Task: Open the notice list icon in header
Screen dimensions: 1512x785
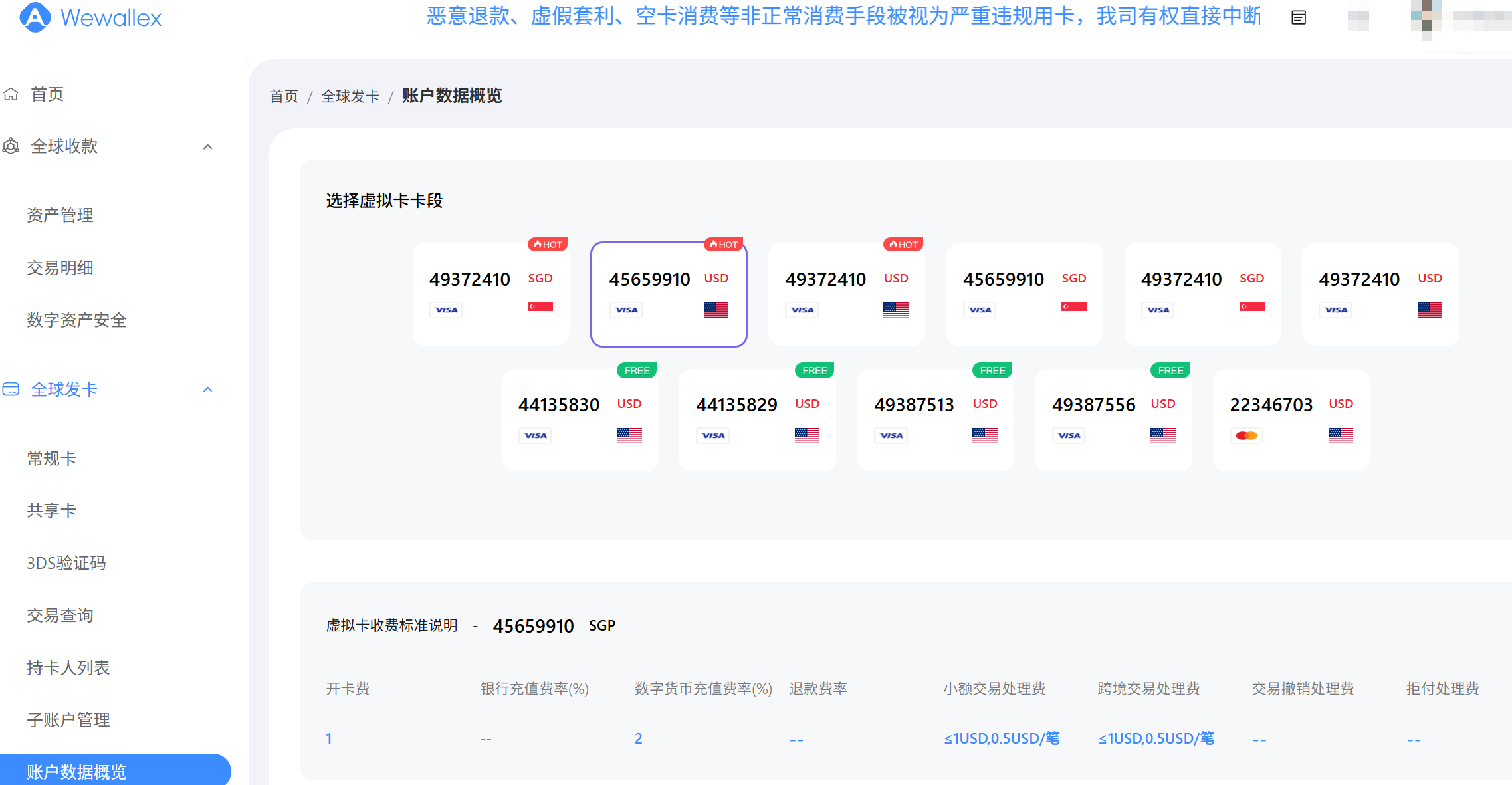Action: pos(1298,18)
